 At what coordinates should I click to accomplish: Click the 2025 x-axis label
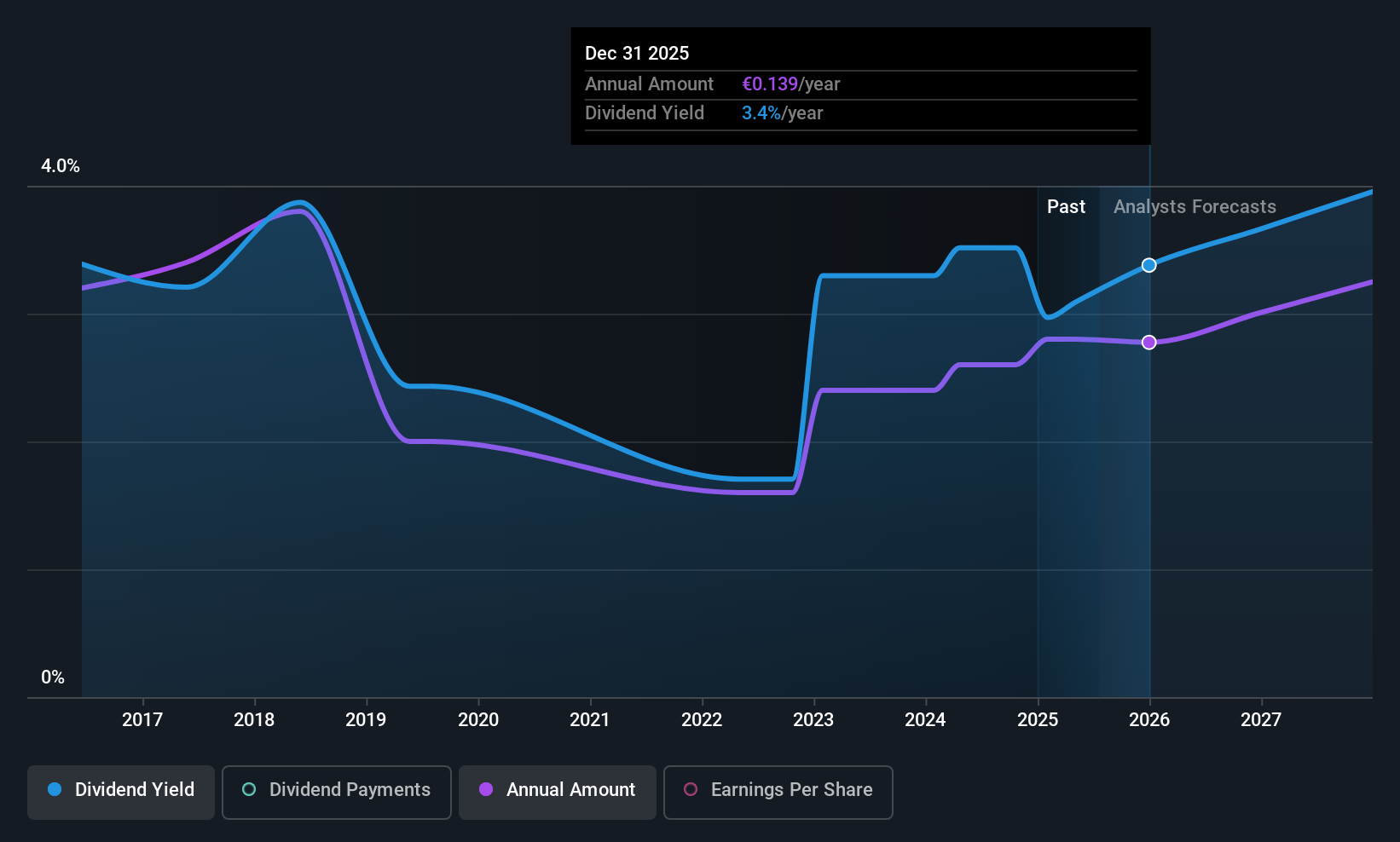(x=1038, y=720)
